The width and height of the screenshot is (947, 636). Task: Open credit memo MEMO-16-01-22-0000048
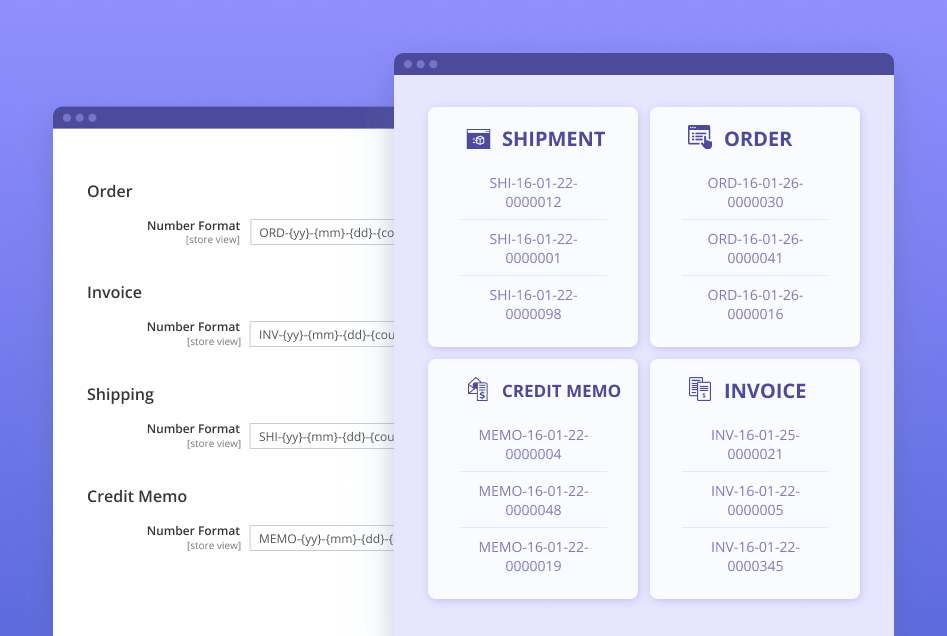click(x=533, y=501)
